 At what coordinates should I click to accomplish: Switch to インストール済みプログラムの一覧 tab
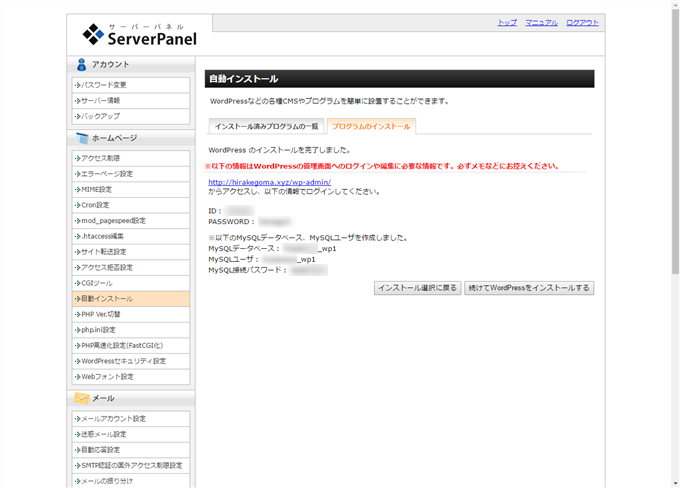click(266, 126)
